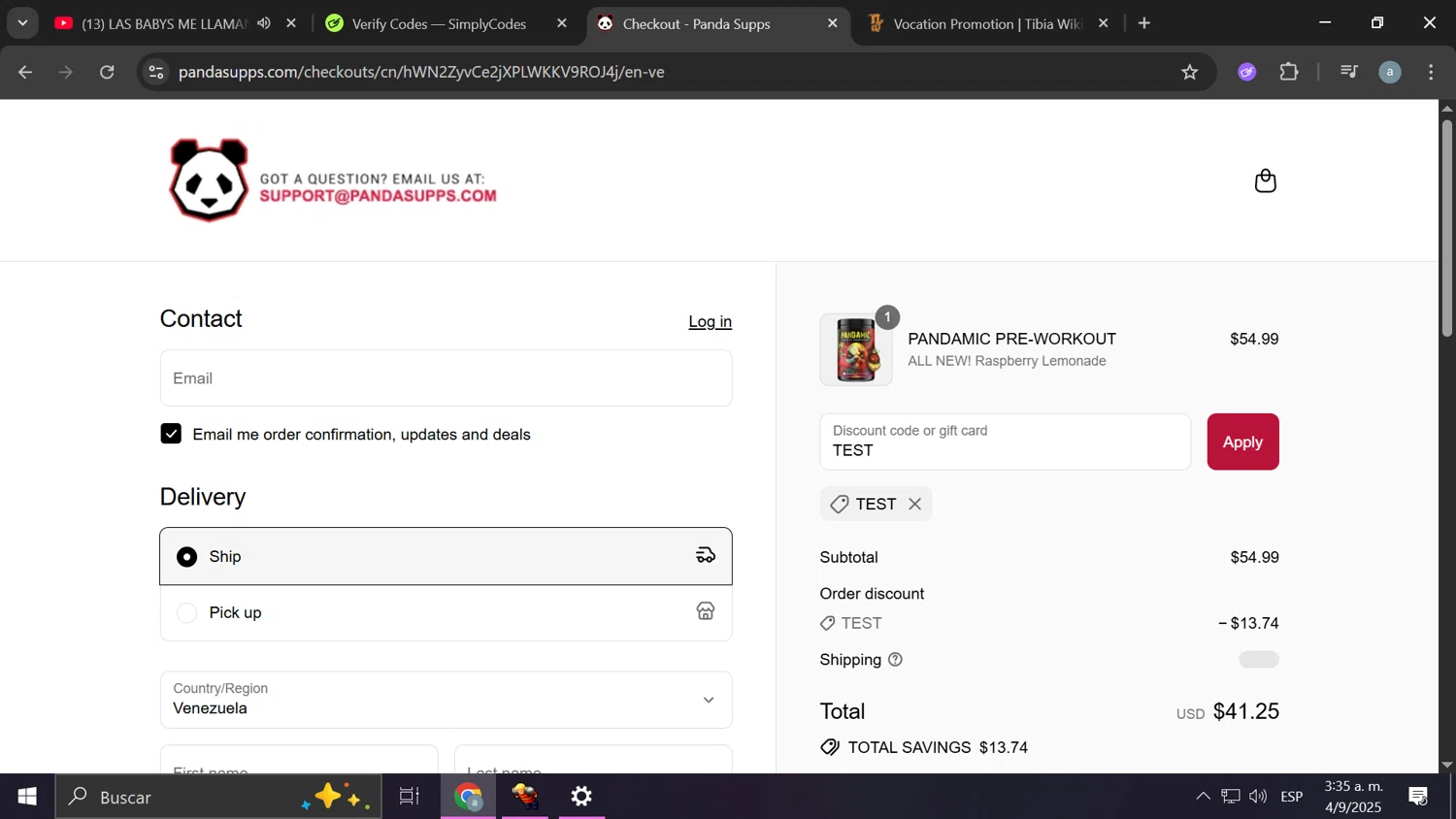Switch to the Vocation Promotion Tibia Wiki tab
Viewport: 1456px width, 819px height.
(x=987, y=23)
